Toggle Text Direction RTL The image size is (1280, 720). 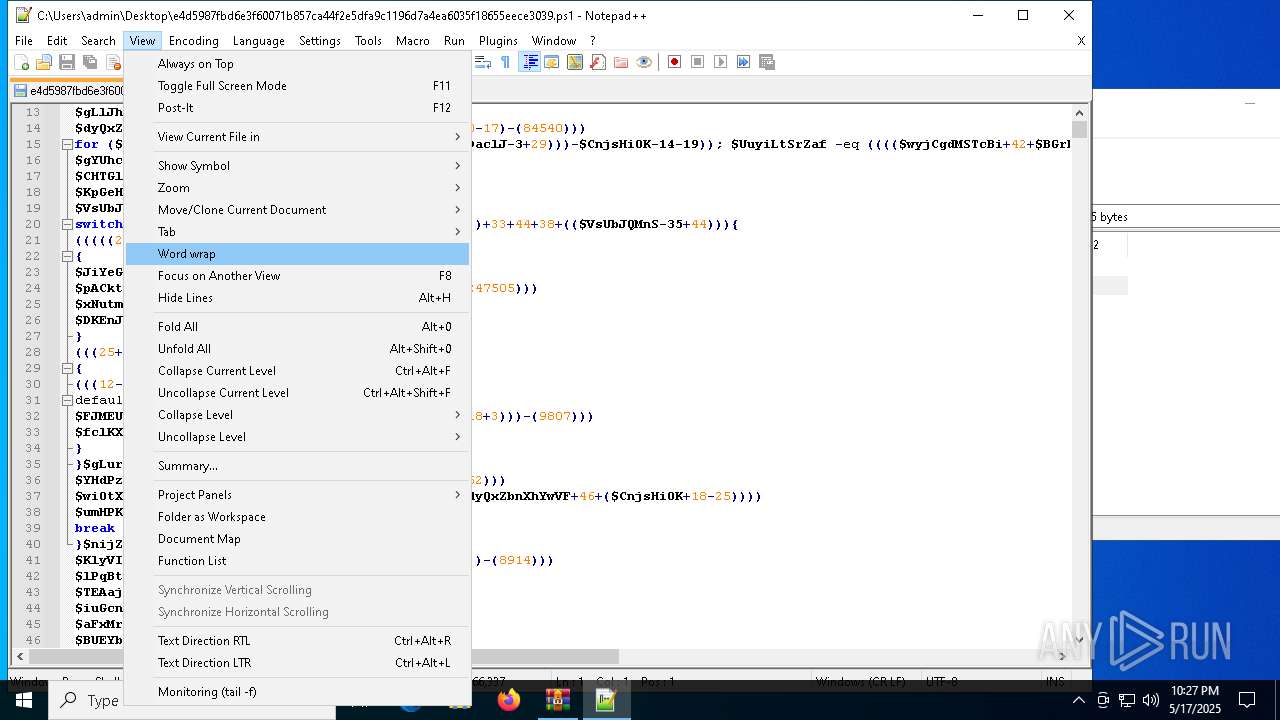click(297, 641)
